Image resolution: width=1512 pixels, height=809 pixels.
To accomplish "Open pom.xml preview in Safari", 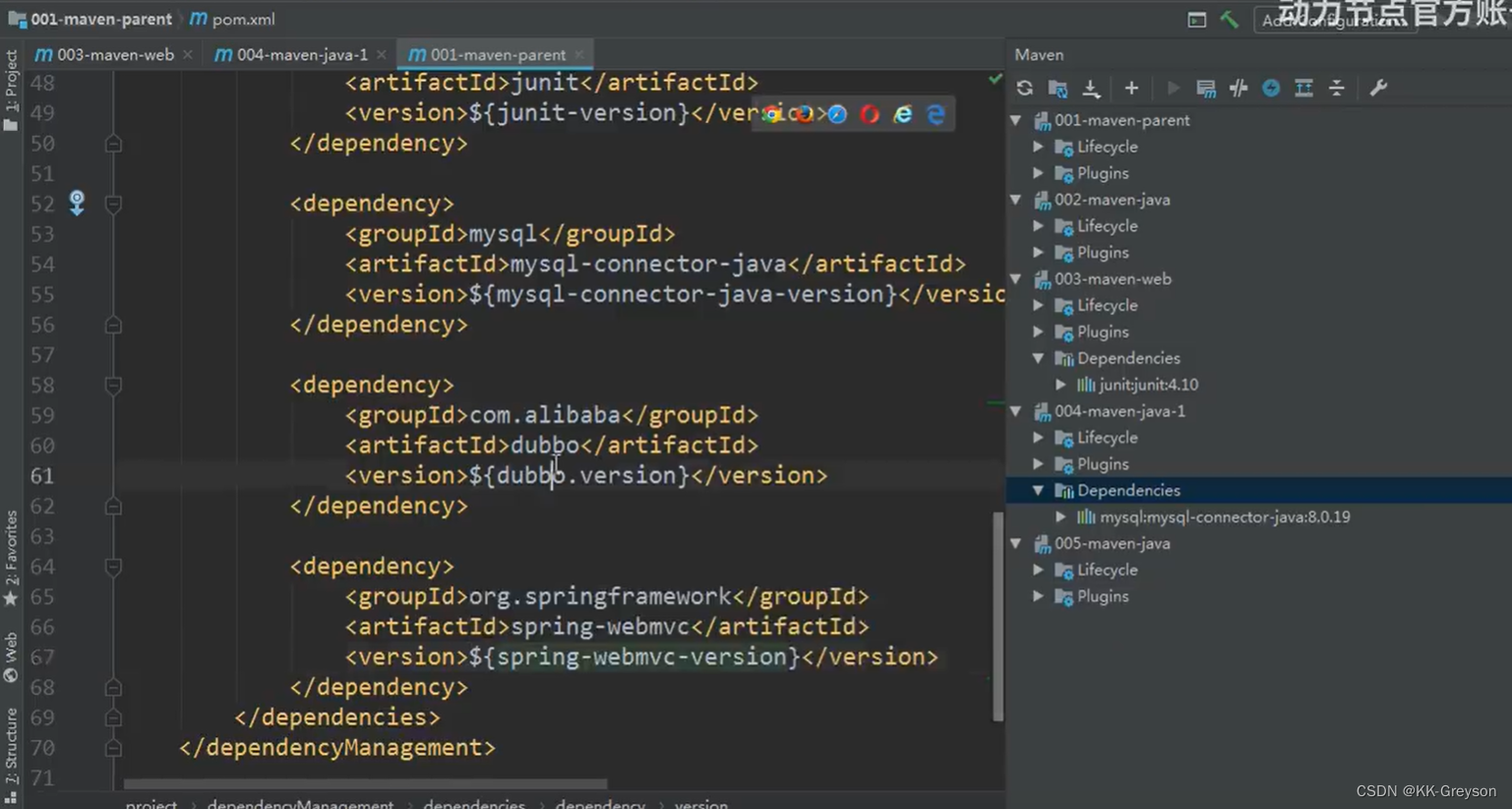I will [x=837, y=114].
